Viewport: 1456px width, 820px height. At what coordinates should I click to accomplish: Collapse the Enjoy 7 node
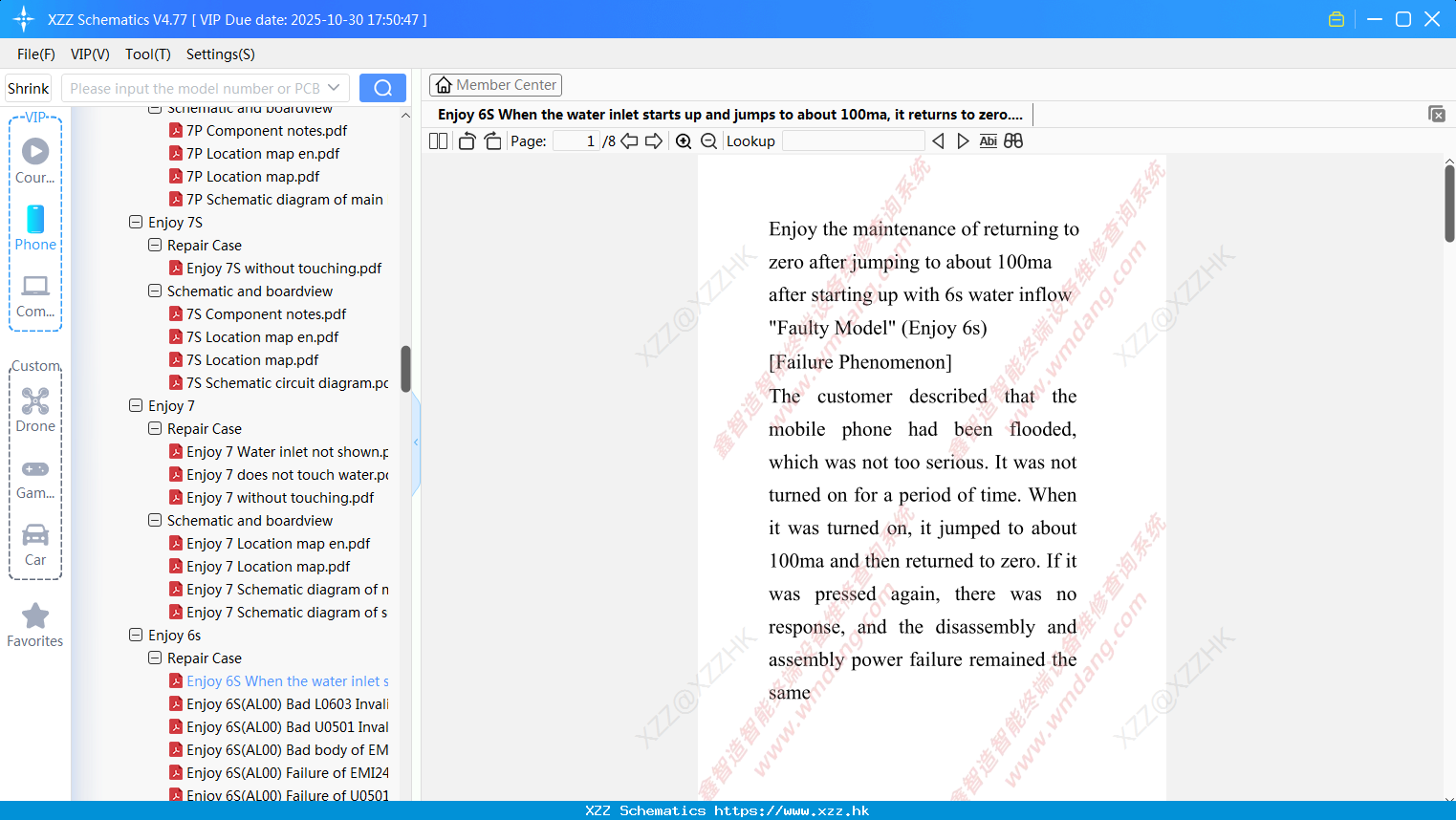[x=136, y=405]
